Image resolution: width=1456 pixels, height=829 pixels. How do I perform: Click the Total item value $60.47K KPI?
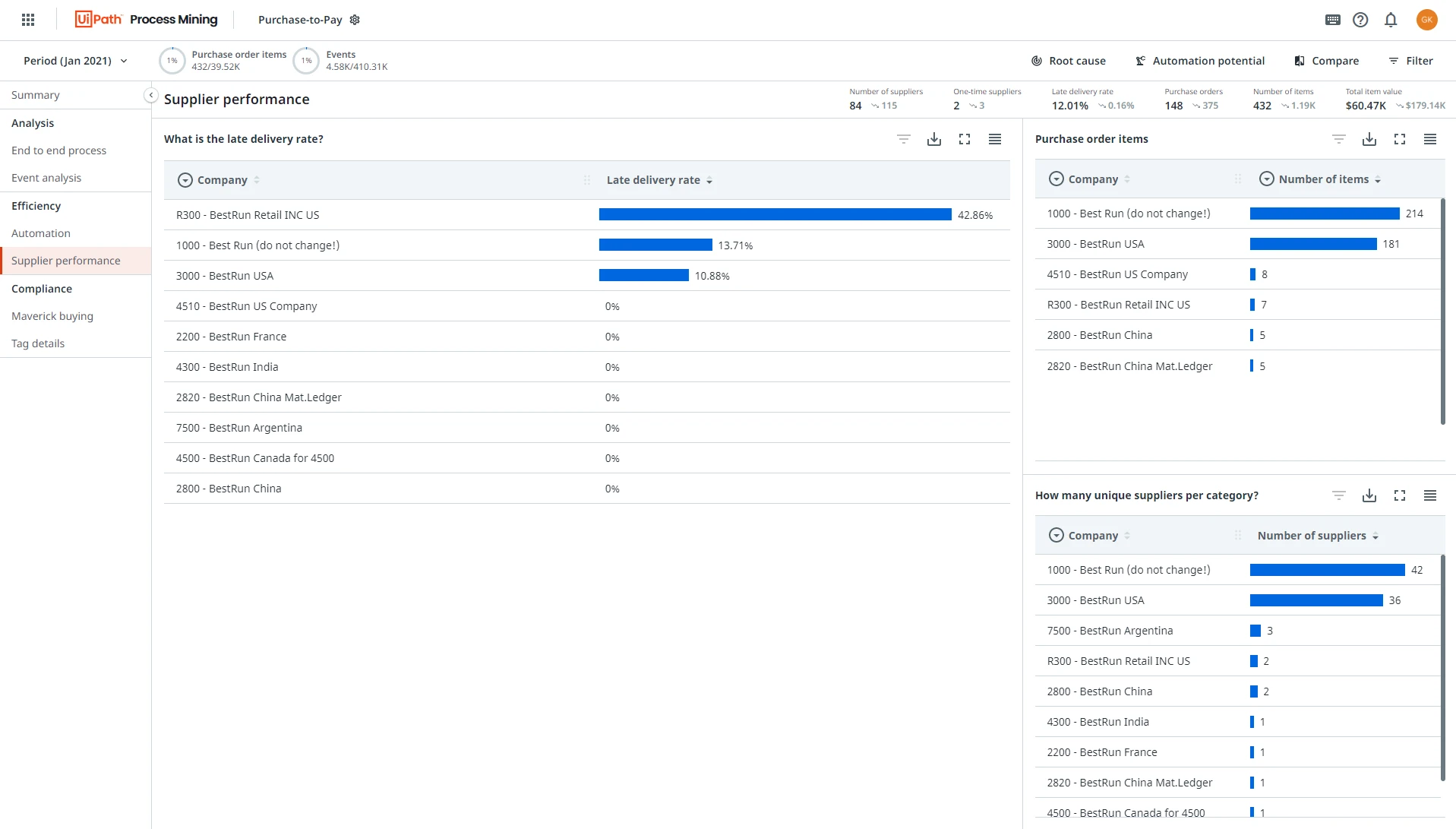[1395, 100]
